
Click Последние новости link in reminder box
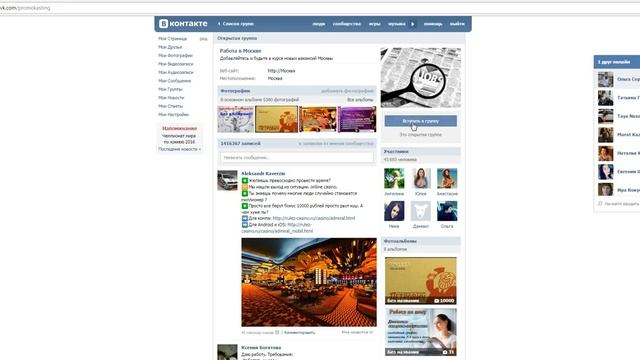point(179,149)
